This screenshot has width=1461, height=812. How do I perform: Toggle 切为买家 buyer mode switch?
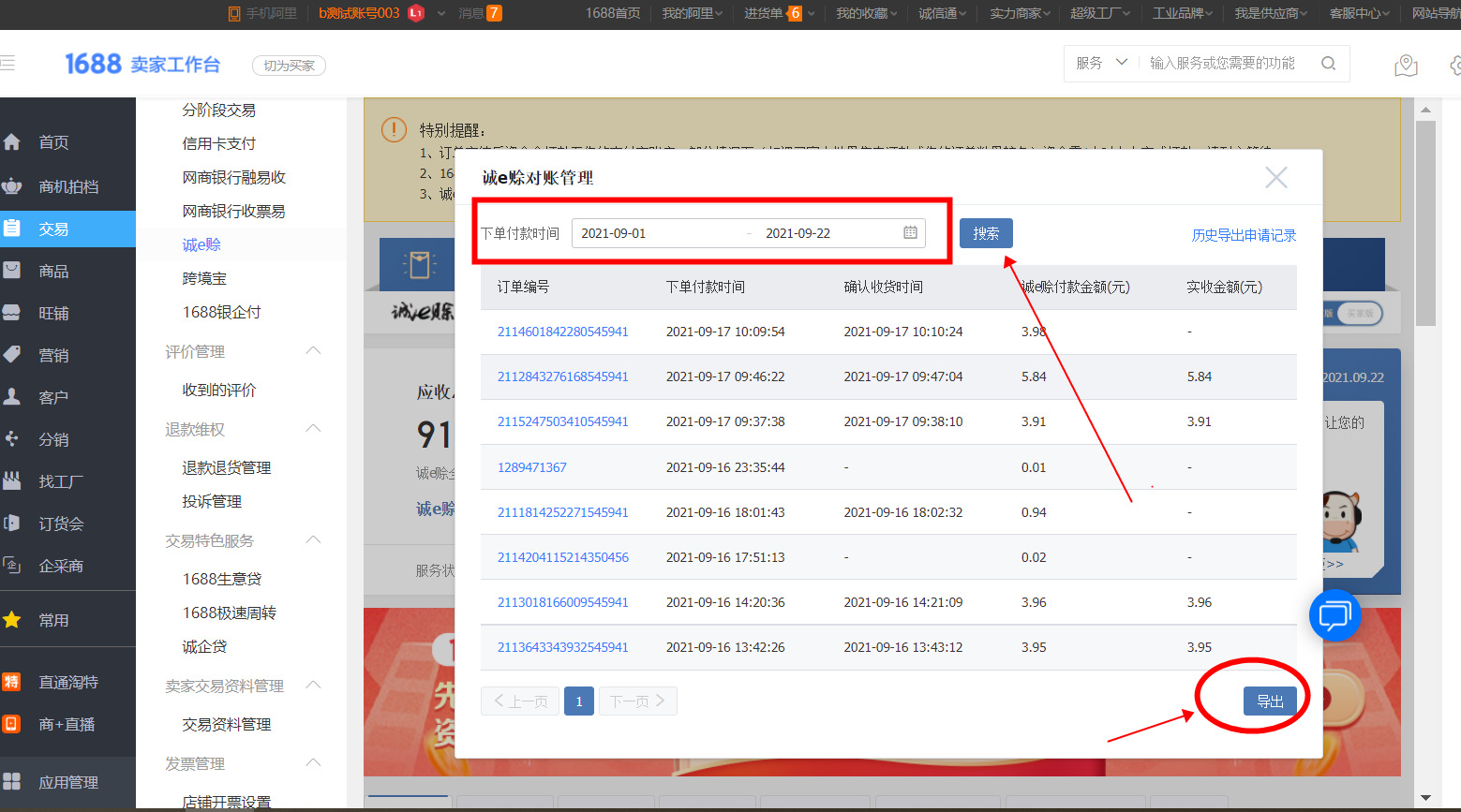289,66
